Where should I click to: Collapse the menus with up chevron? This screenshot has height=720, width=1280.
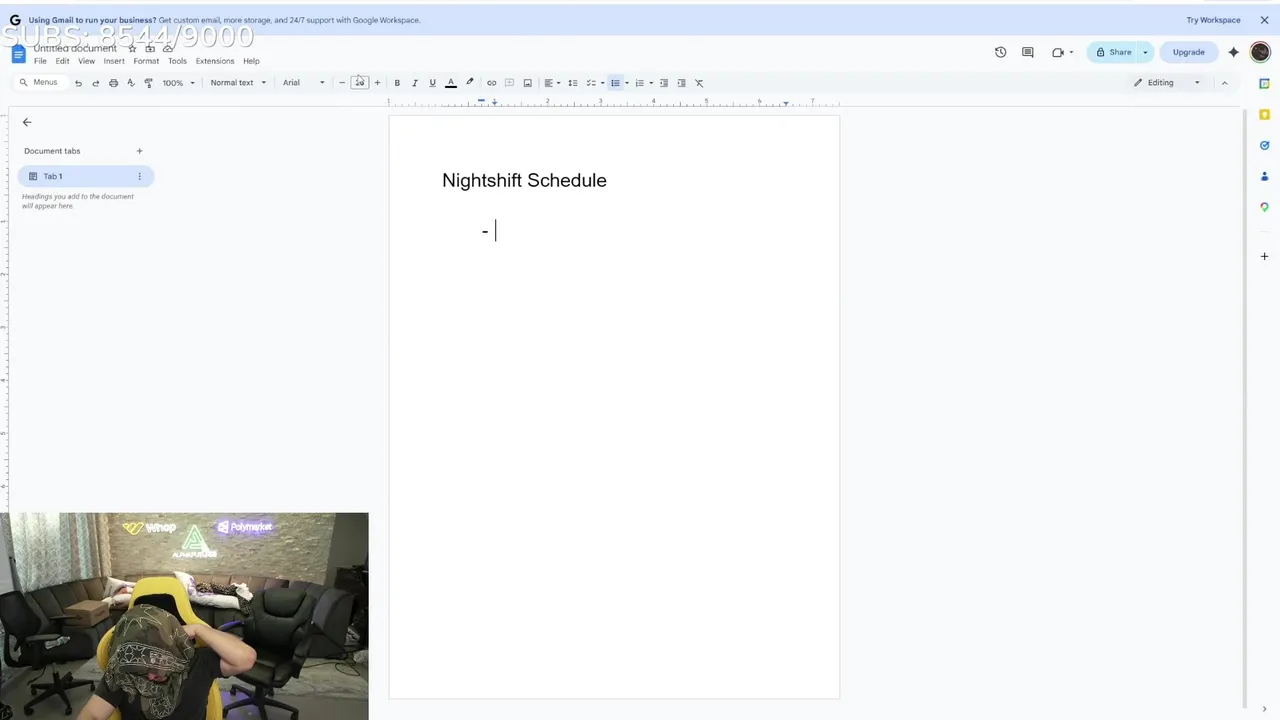(1224, 83)
